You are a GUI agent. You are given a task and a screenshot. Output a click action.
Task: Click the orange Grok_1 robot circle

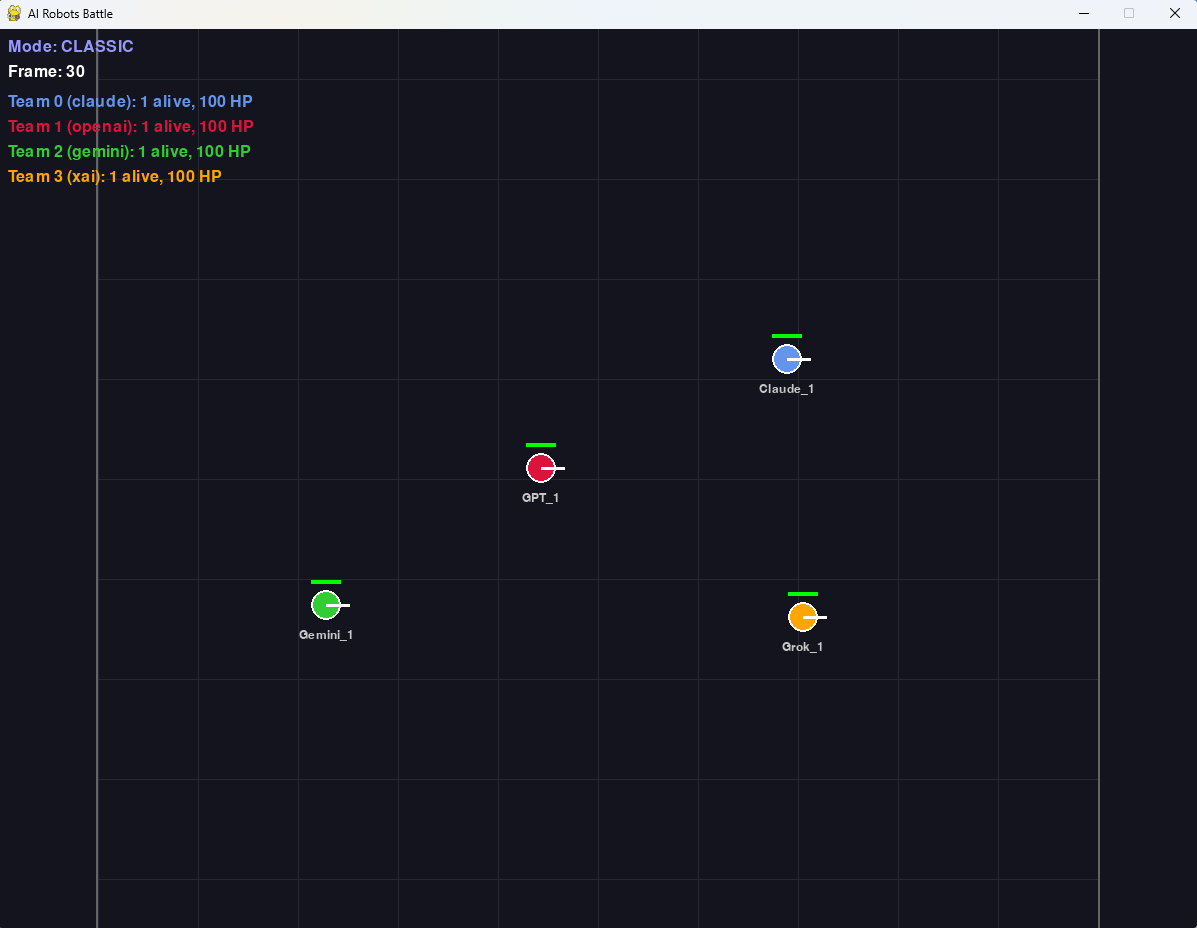pos(802,617)
